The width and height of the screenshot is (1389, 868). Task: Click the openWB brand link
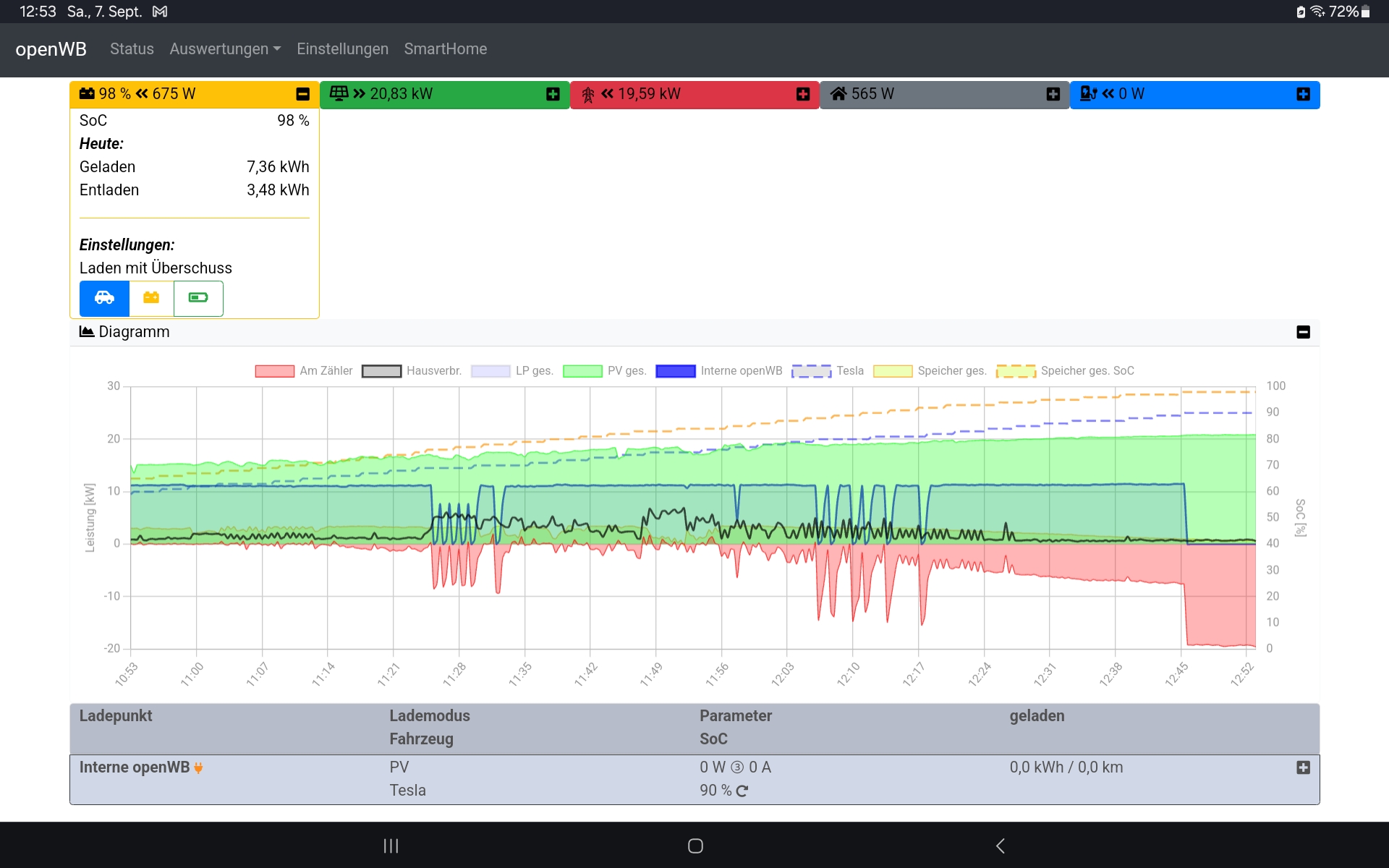(x=51, y=49)
